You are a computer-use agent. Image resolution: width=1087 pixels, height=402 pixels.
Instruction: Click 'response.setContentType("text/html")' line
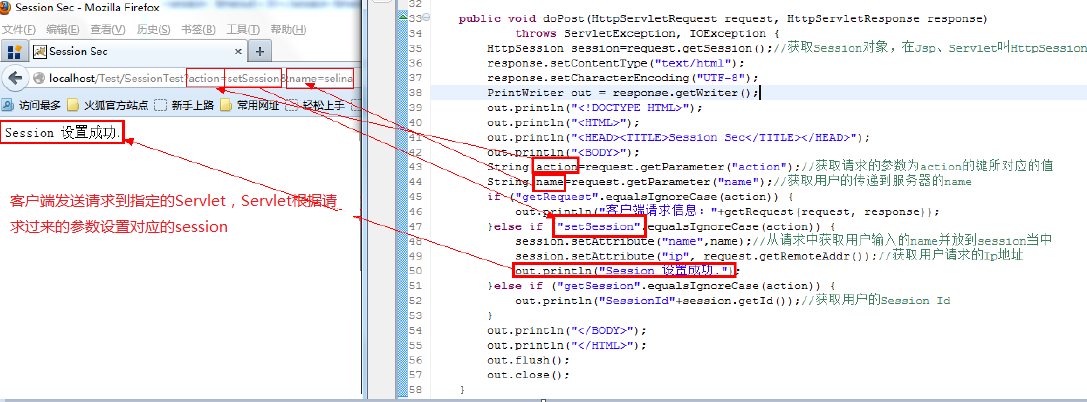point(614,63)
